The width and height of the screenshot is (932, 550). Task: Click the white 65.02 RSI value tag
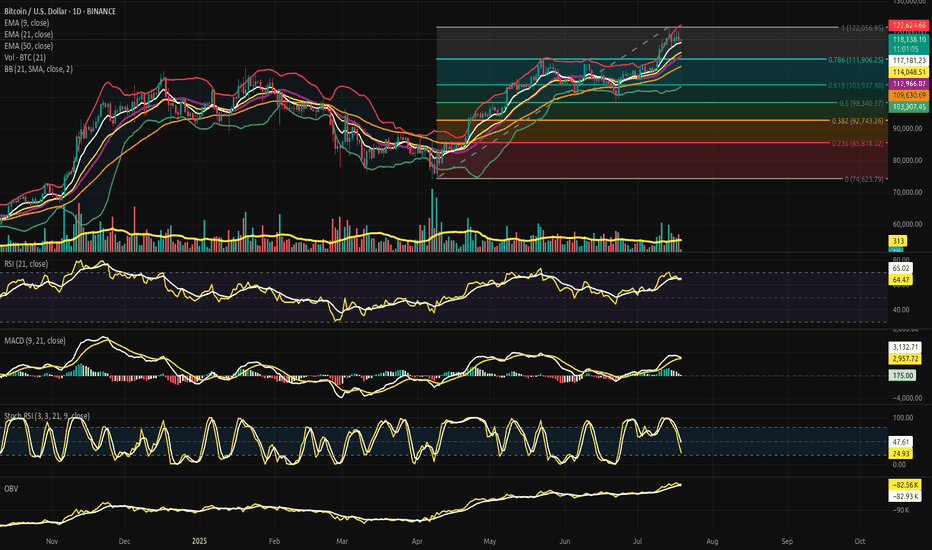(x=901, y=269)
